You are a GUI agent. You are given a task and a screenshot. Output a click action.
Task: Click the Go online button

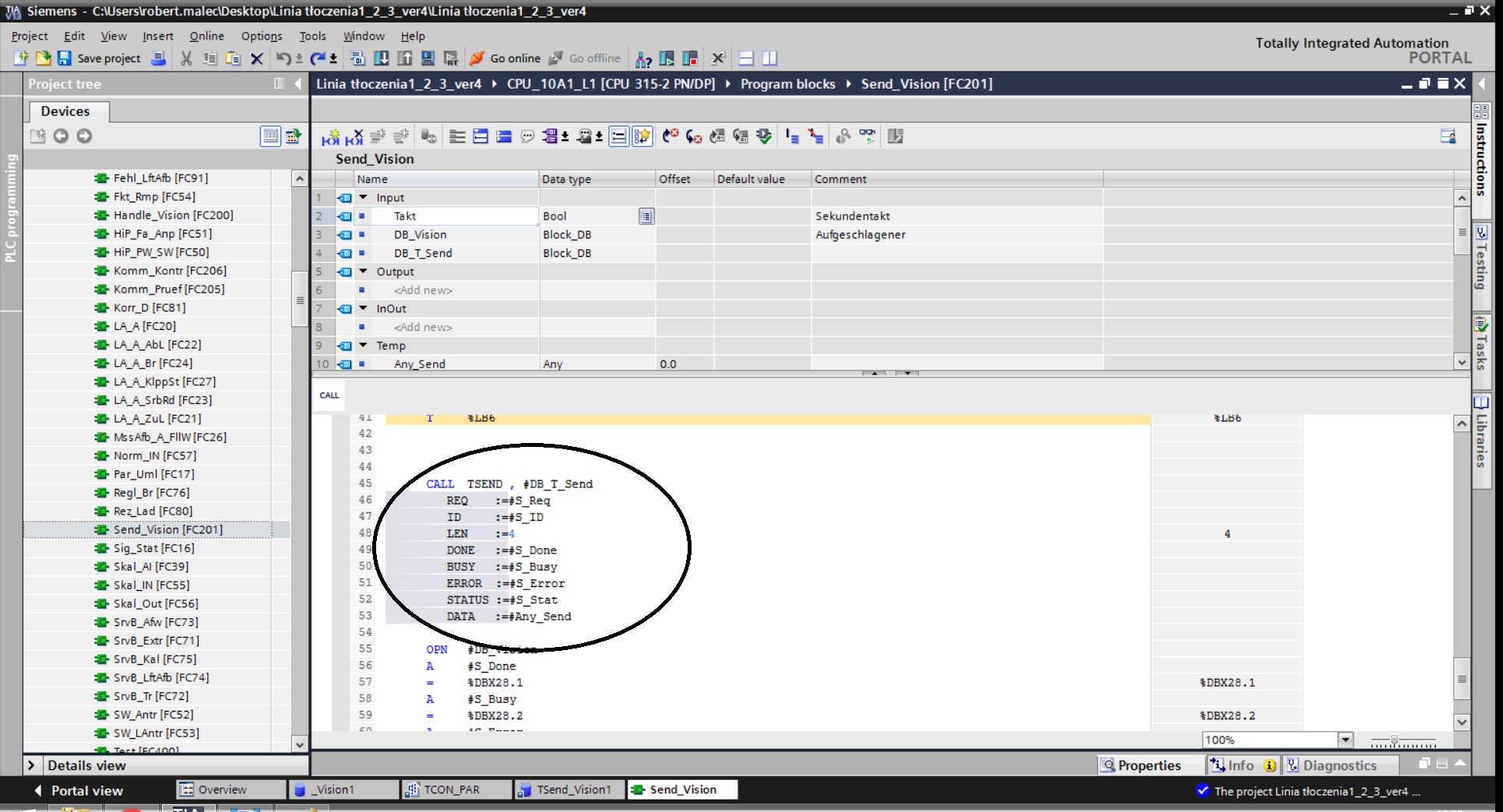click(505, 58)
